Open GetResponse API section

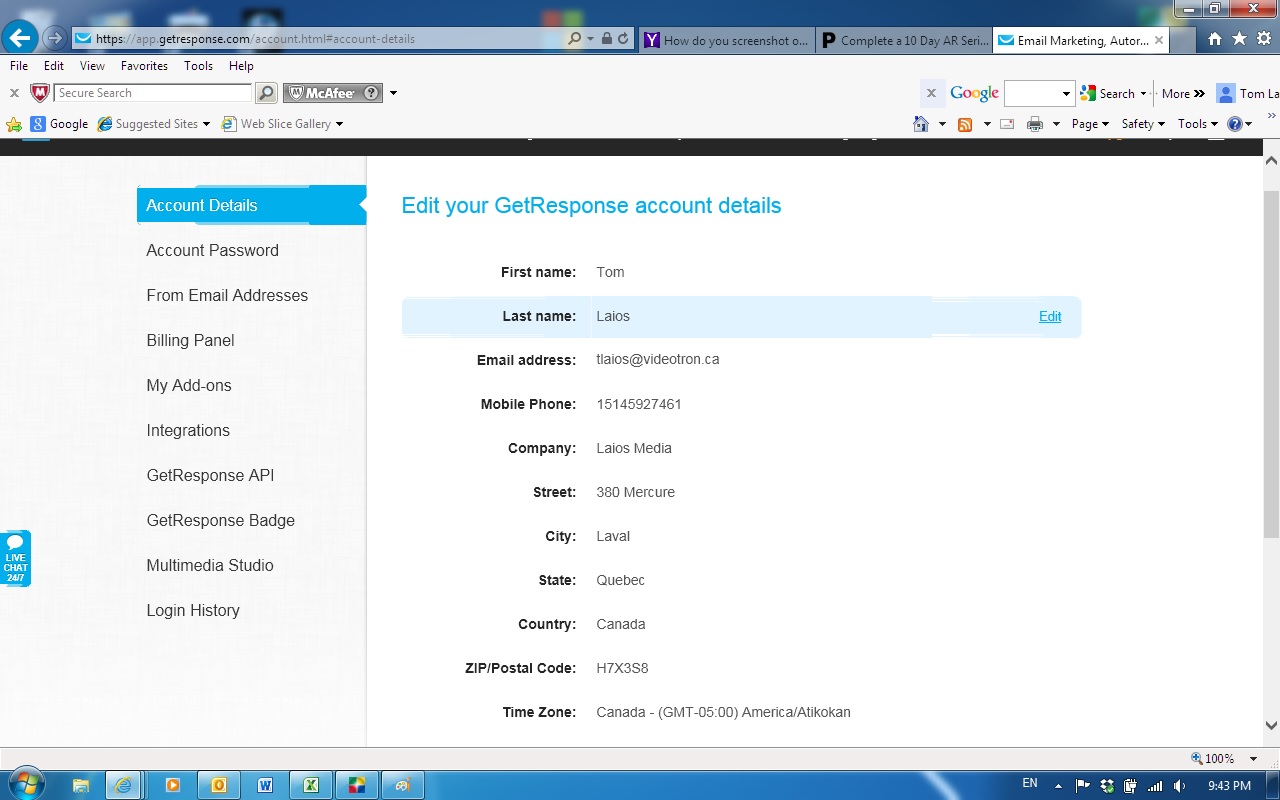point(210,475)
